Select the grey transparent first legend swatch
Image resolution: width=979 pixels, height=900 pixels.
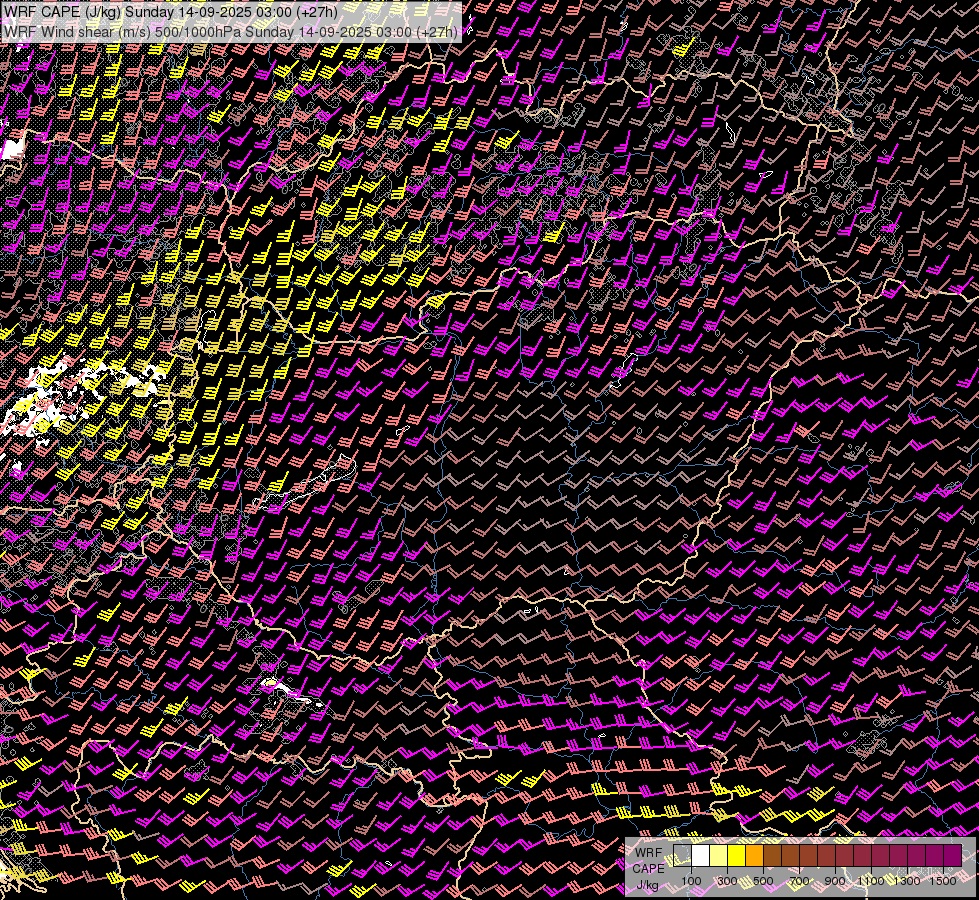682,855
